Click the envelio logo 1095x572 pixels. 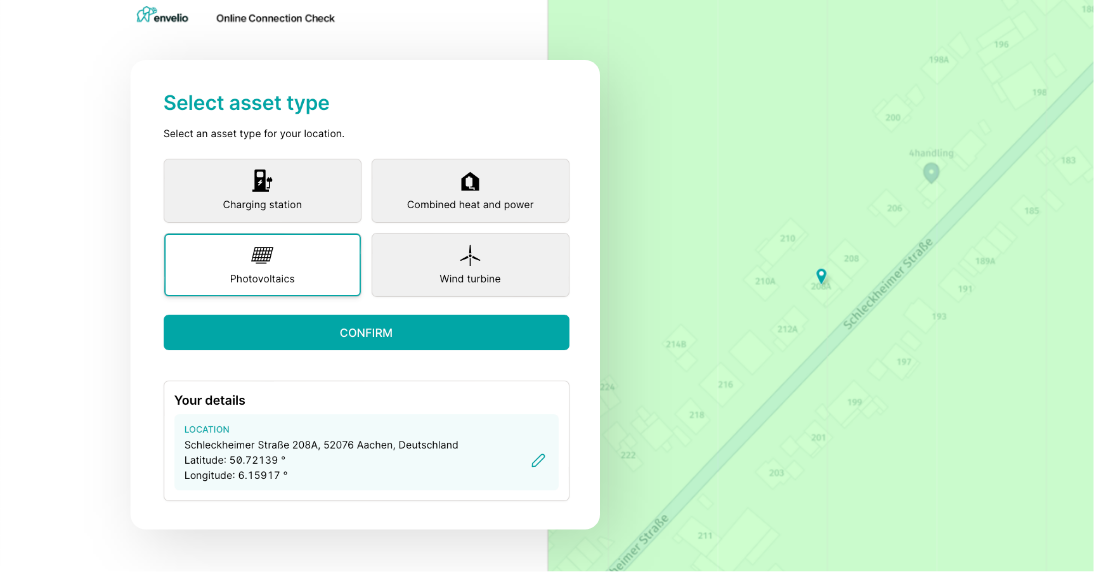point(162,15)
